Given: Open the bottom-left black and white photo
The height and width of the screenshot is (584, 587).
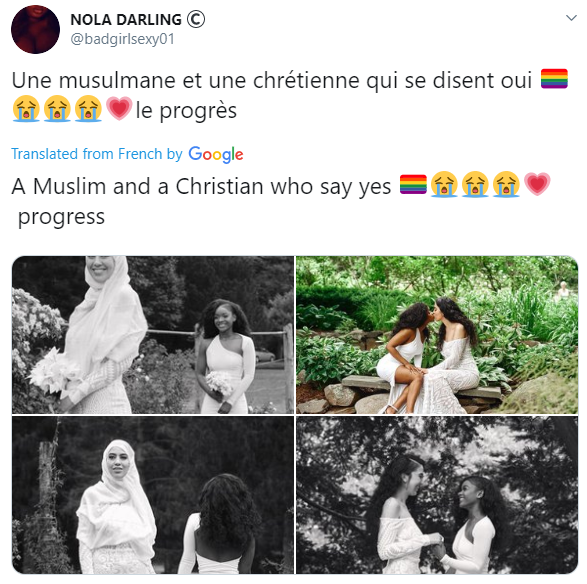Looking at the screenshot, I should 153,495.
